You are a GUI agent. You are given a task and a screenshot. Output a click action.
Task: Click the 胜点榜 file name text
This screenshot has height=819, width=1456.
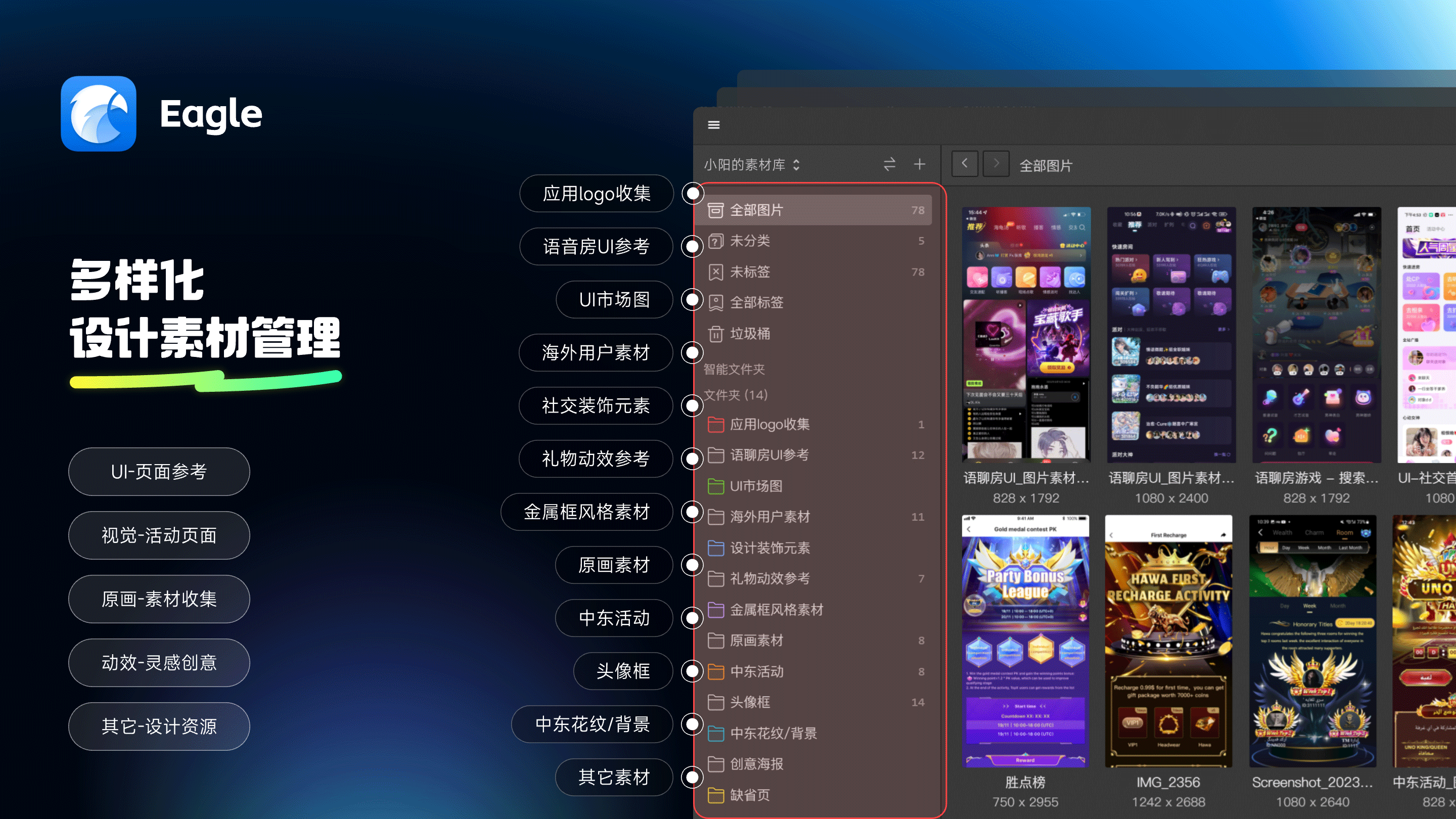coord(1025,782)
